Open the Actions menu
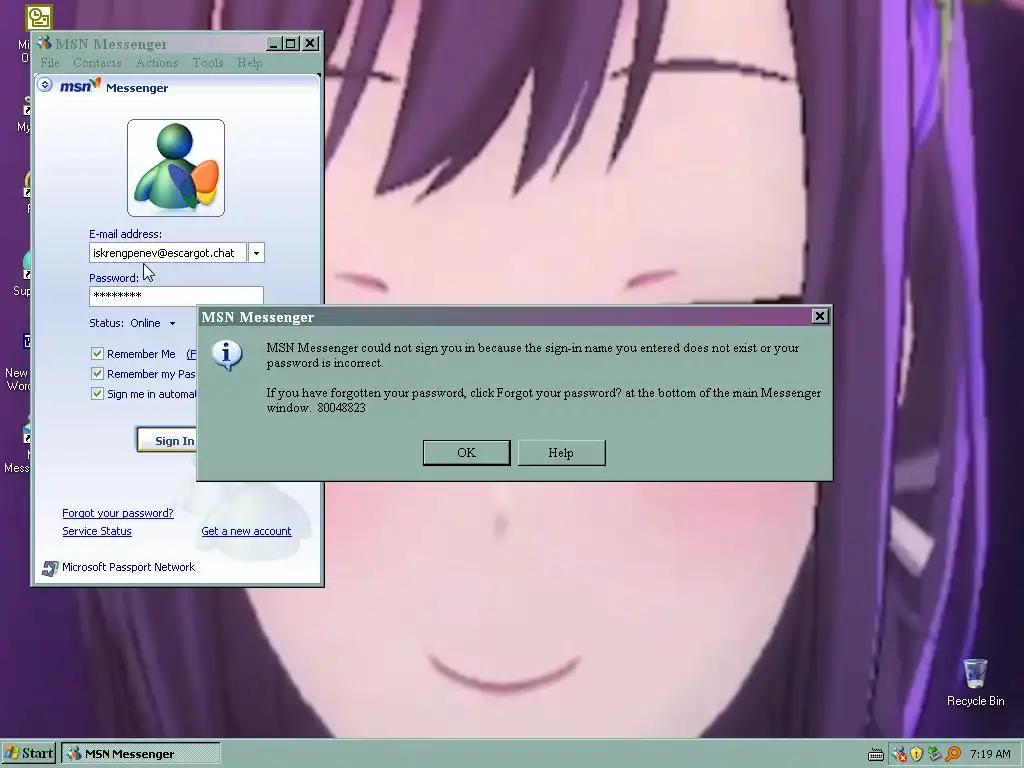 tap(157, 63)
